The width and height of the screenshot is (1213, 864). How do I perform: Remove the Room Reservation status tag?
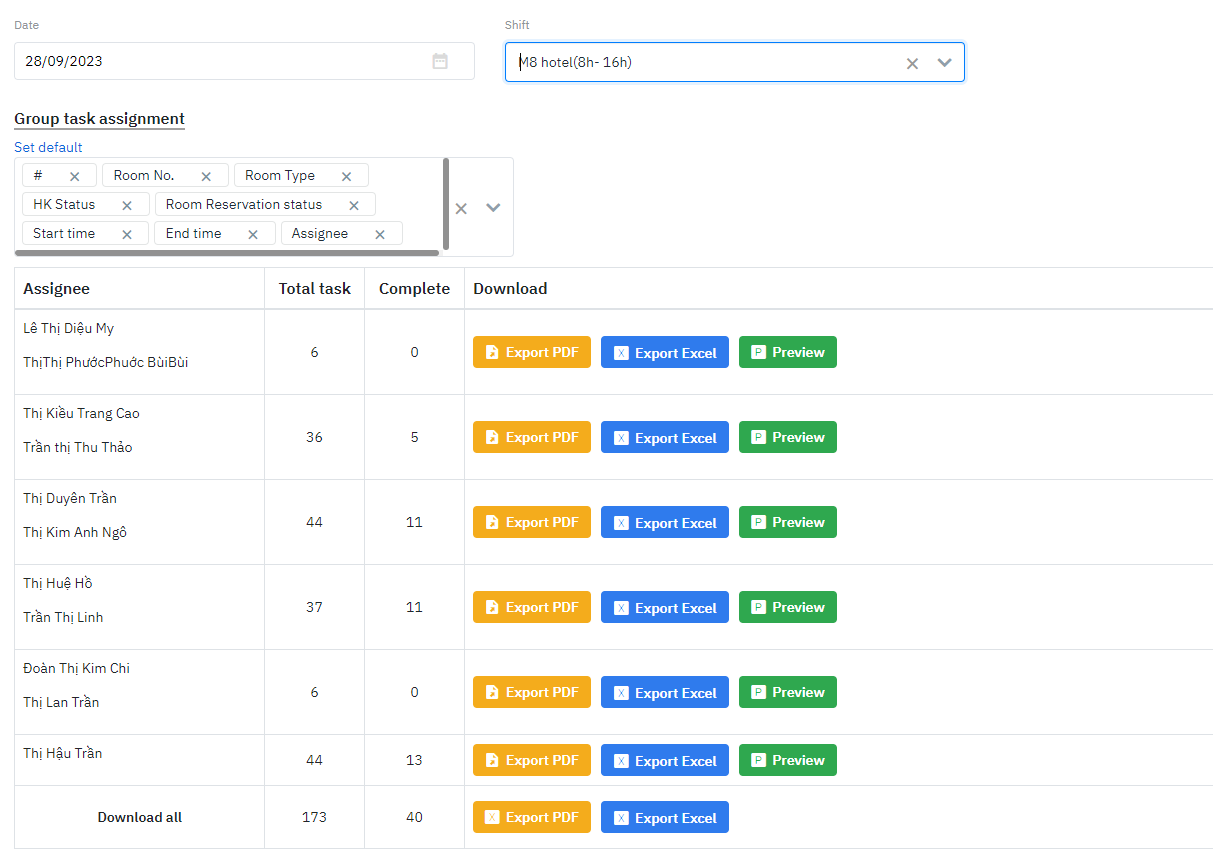click(x=353, y=205)
